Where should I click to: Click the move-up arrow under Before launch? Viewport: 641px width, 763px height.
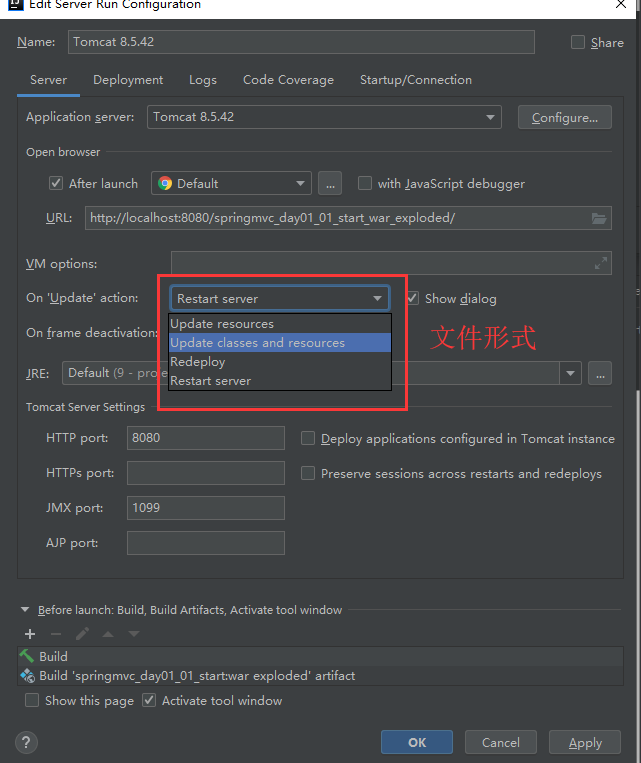point(108,634)
